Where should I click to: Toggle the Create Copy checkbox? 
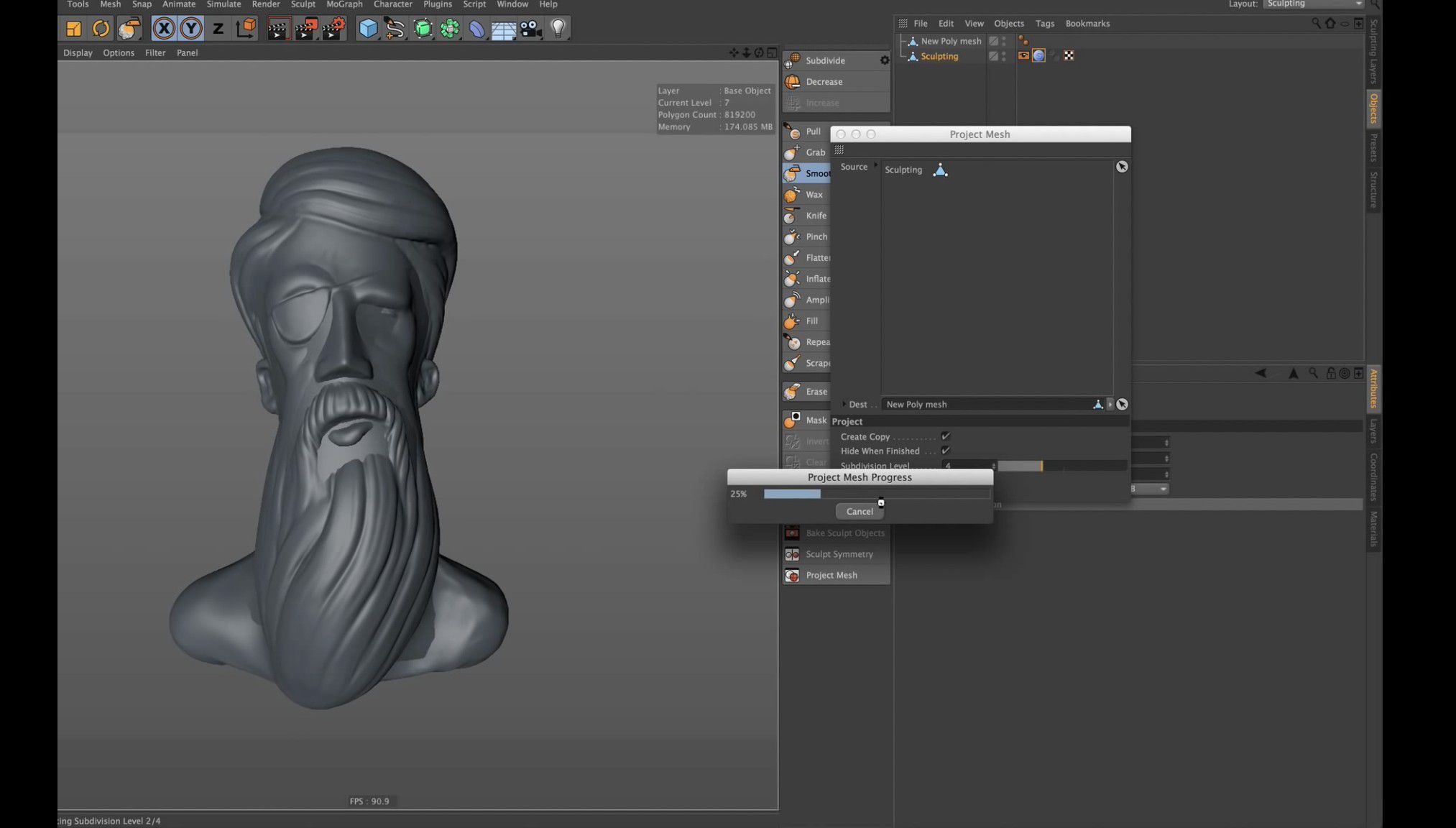[x=946, y=436]
